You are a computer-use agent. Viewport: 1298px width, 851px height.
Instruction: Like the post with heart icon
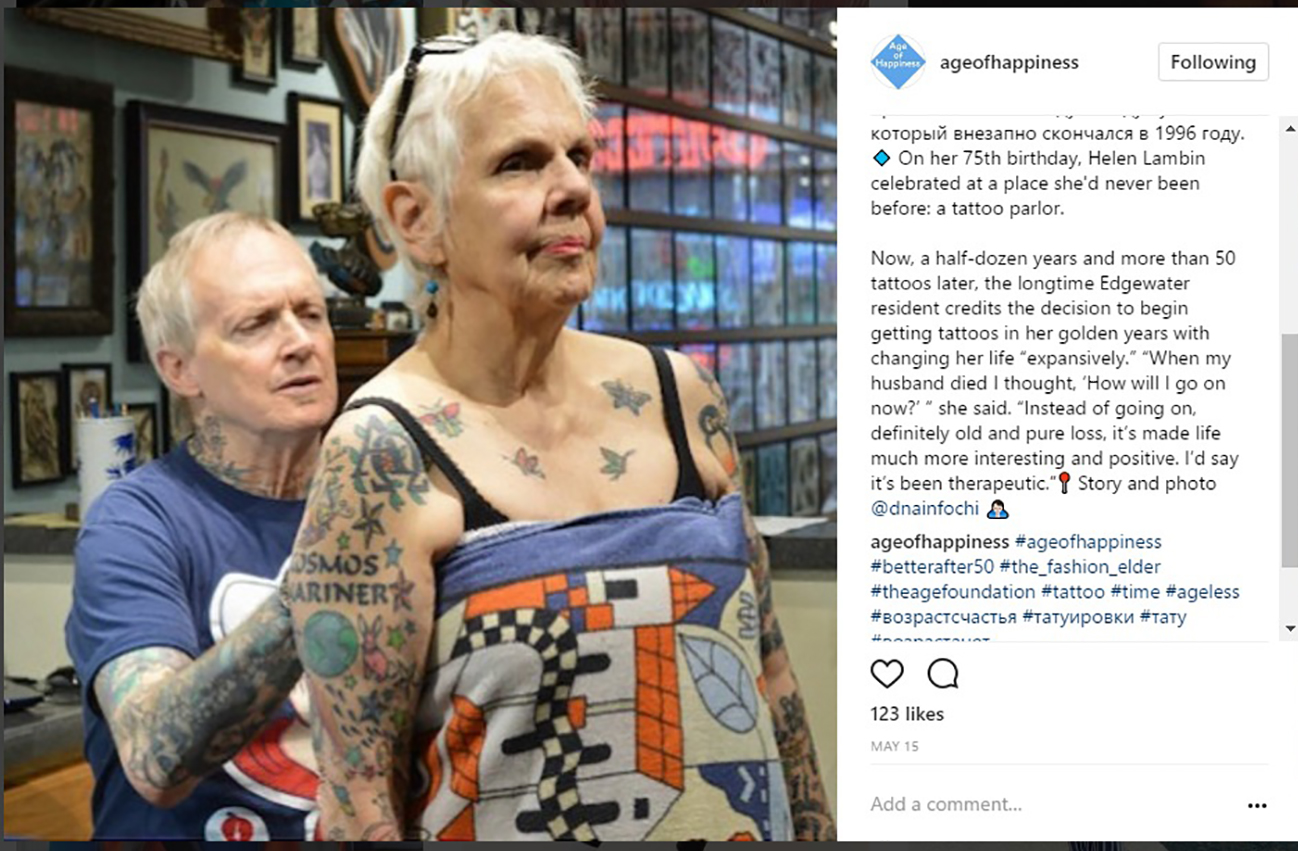pos(887,674)
